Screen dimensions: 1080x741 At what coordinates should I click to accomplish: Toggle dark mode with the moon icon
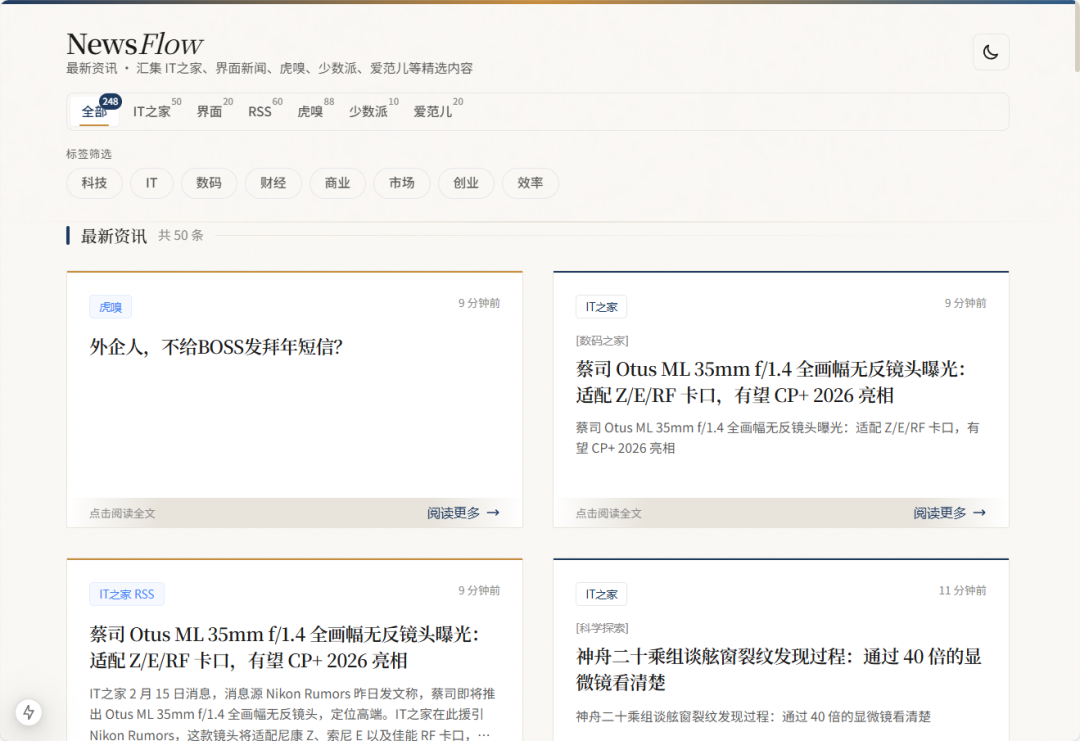pyautogui.click(x=991, y=52)
